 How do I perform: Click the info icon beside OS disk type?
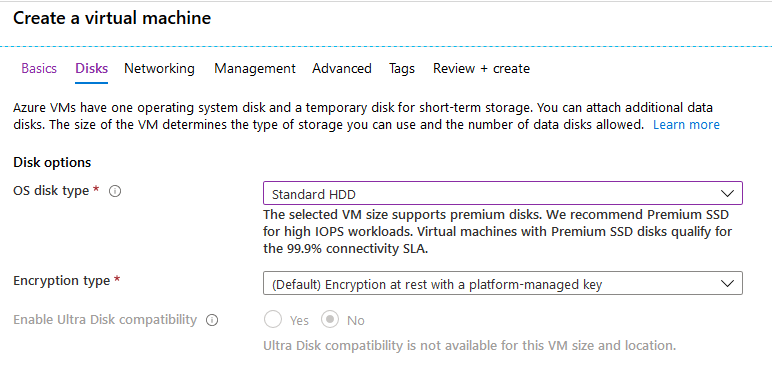pyautogui.click(x=115, y=191)
